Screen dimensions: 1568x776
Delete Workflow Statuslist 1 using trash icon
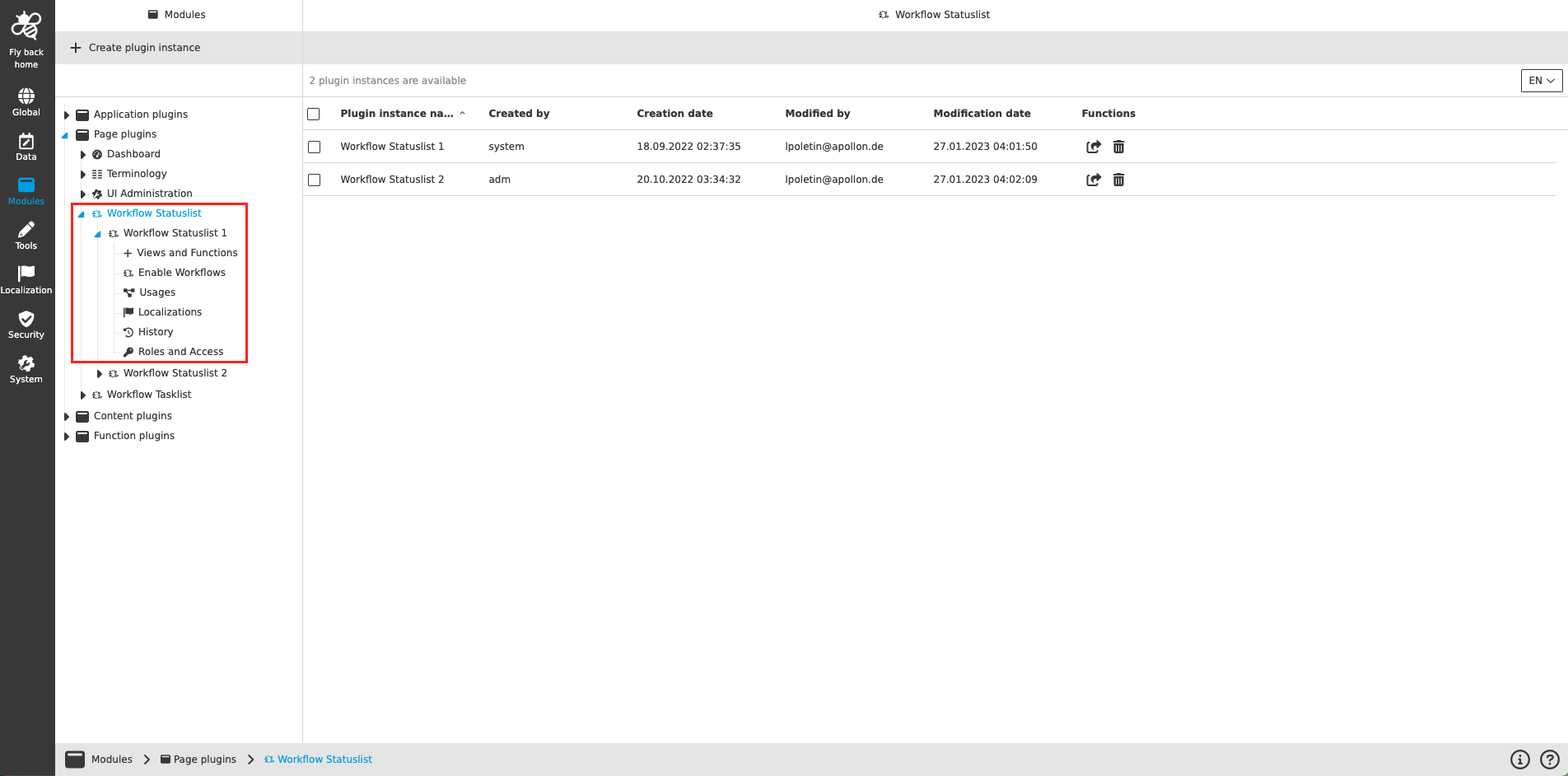pos(1118,147)
